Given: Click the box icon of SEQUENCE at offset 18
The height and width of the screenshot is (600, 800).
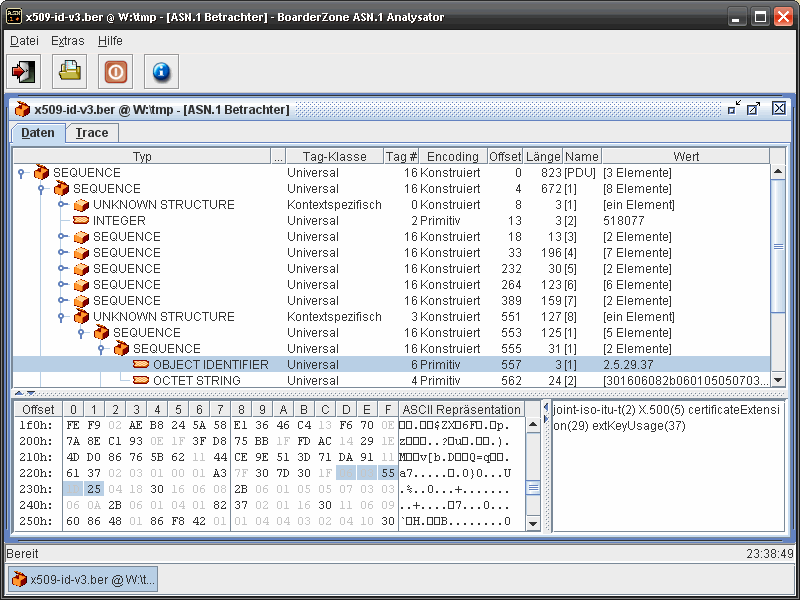Looking at the screenshot, I should click(x=81, y=237).
